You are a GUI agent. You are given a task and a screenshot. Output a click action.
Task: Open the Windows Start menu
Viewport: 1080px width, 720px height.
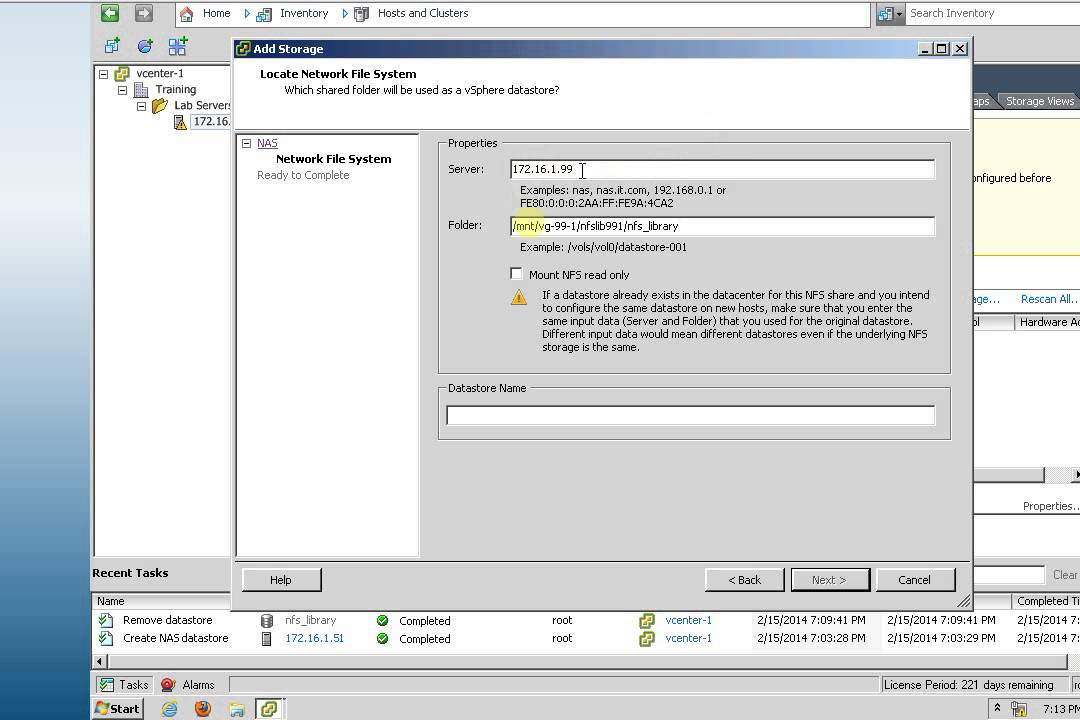click(118, 708)
